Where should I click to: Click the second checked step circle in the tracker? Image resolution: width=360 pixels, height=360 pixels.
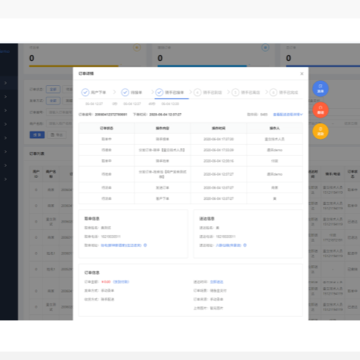(125, 92)
